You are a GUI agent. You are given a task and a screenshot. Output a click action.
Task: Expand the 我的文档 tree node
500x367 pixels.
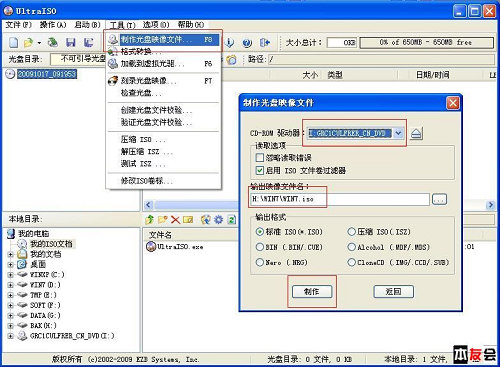point(10,254)
